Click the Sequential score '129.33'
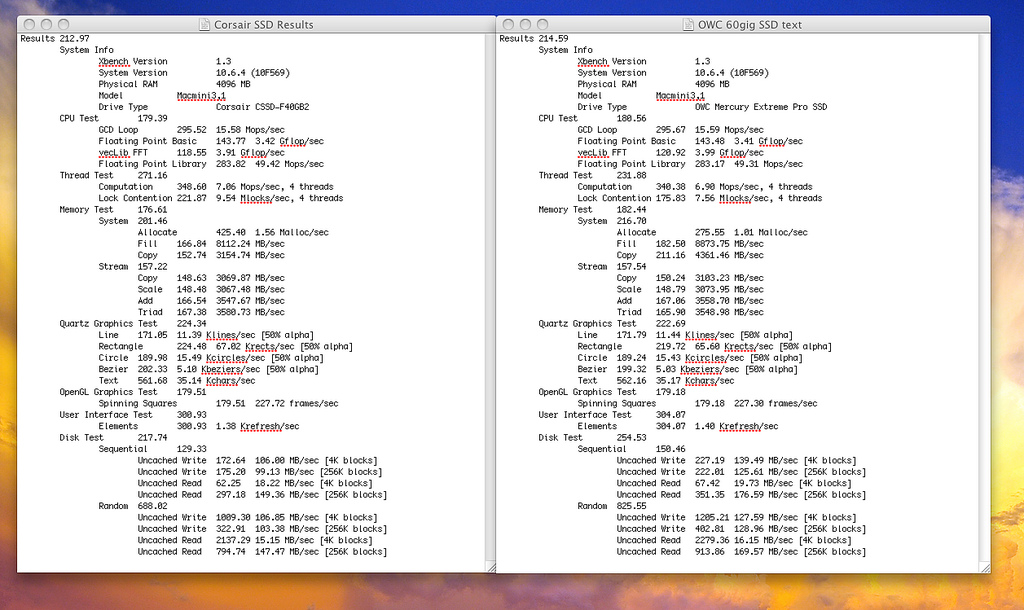The image size is (1024, 610). [x=191, y=449]
